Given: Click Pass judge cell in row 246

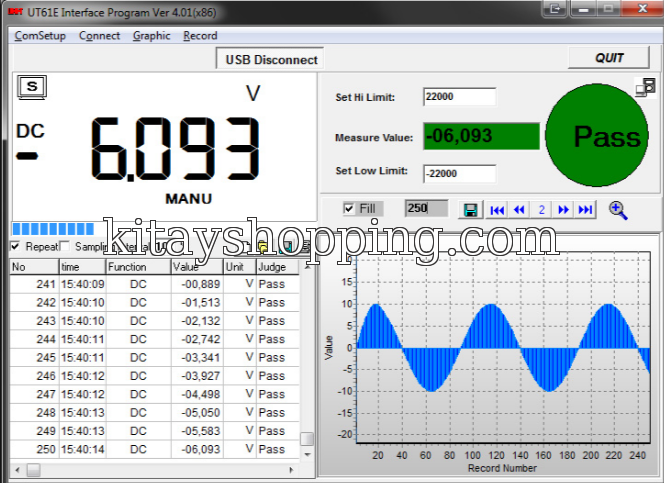Looking at the screenshot, I should [278, 376].
